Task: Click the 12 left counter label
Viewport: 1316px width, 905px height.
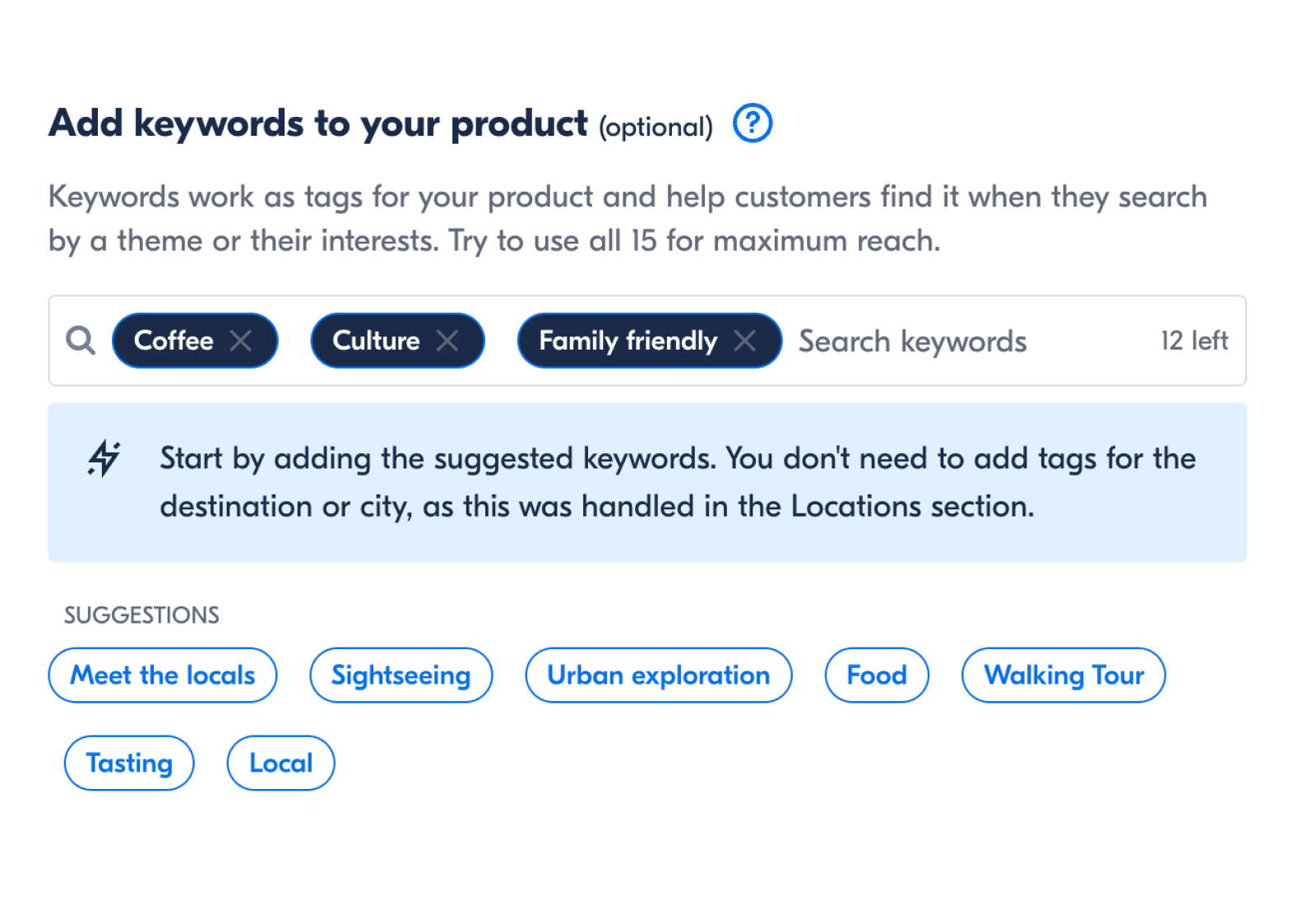Action: tap(1194, 340)
